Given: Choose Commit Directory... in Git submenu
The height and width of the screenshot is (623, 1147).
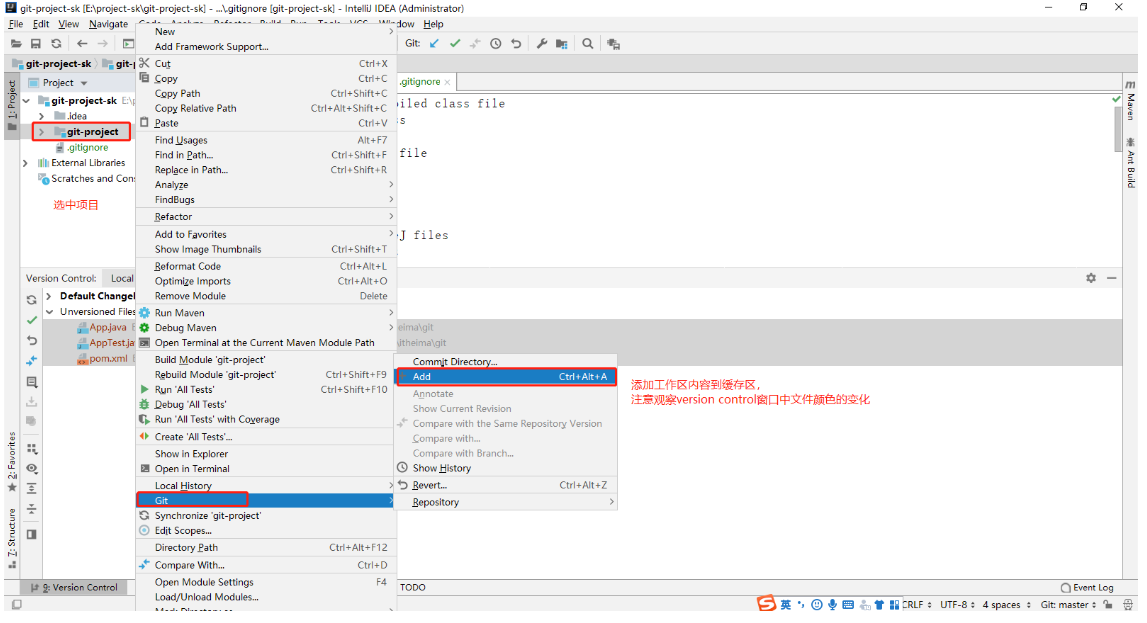Looking at the screenshot, I should (506, 362).
